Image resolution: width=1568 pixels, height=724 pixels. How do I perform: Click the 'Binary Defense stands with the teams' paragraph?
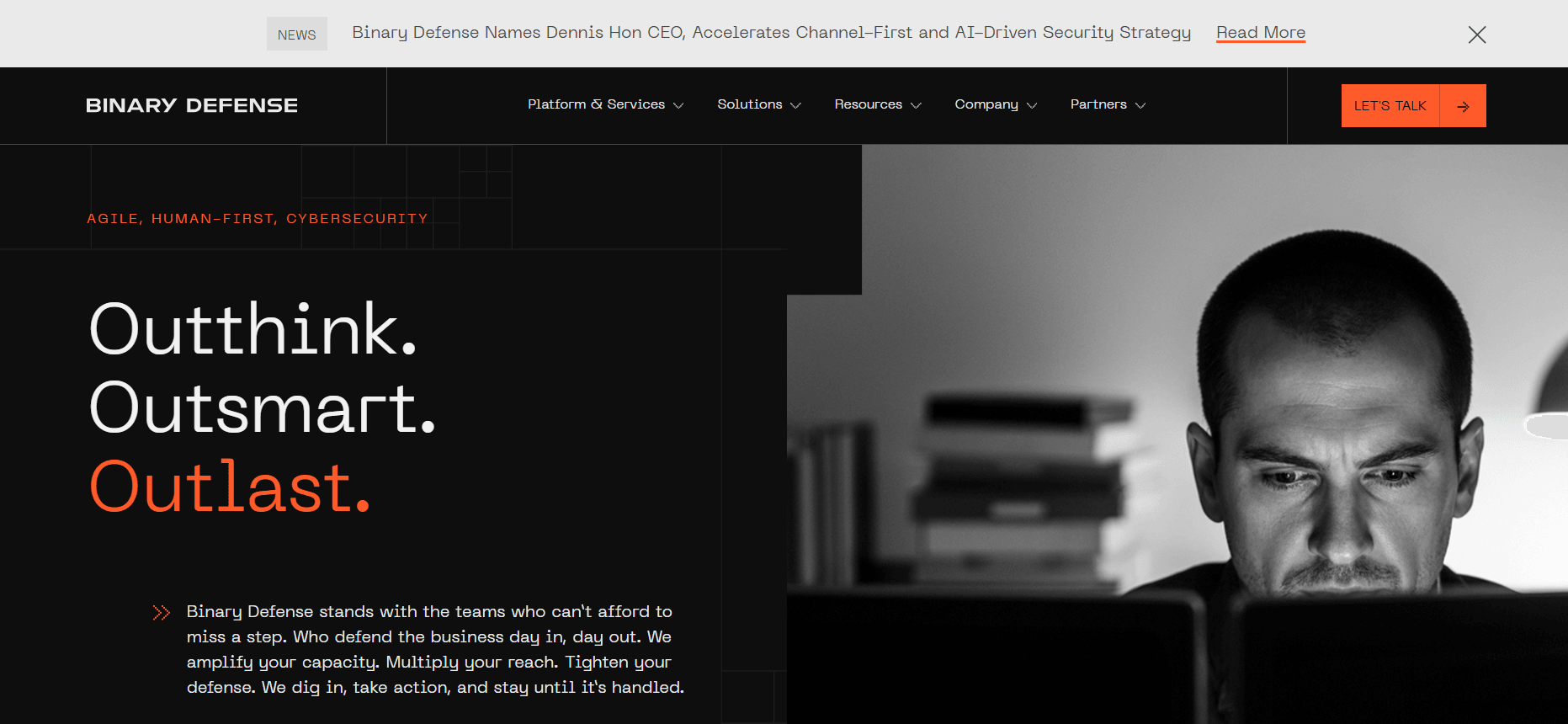pos(435,649)
